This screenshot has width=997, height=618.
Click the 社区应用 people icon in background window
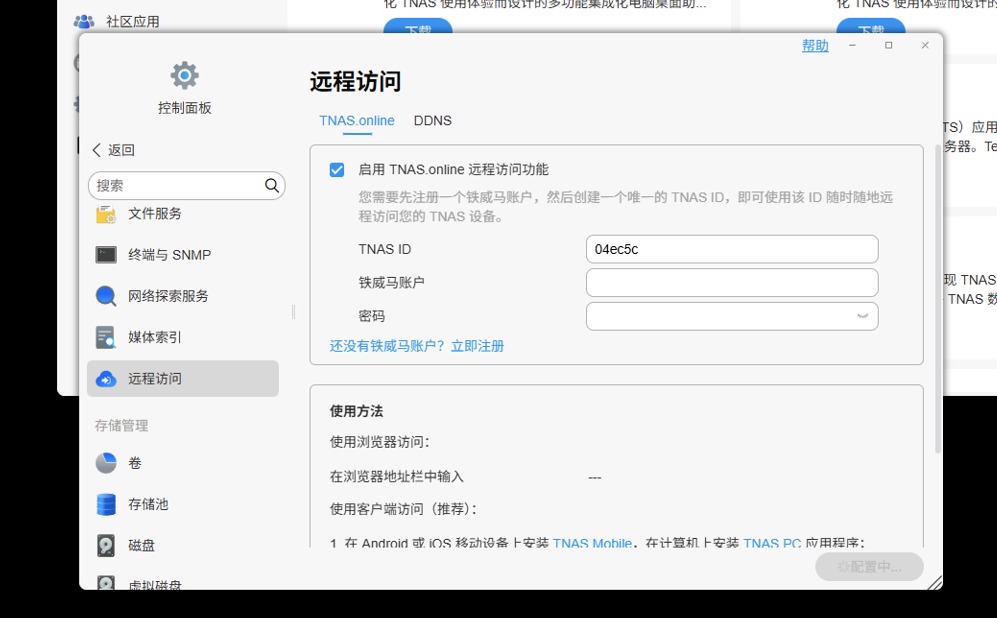click(84, 22)
